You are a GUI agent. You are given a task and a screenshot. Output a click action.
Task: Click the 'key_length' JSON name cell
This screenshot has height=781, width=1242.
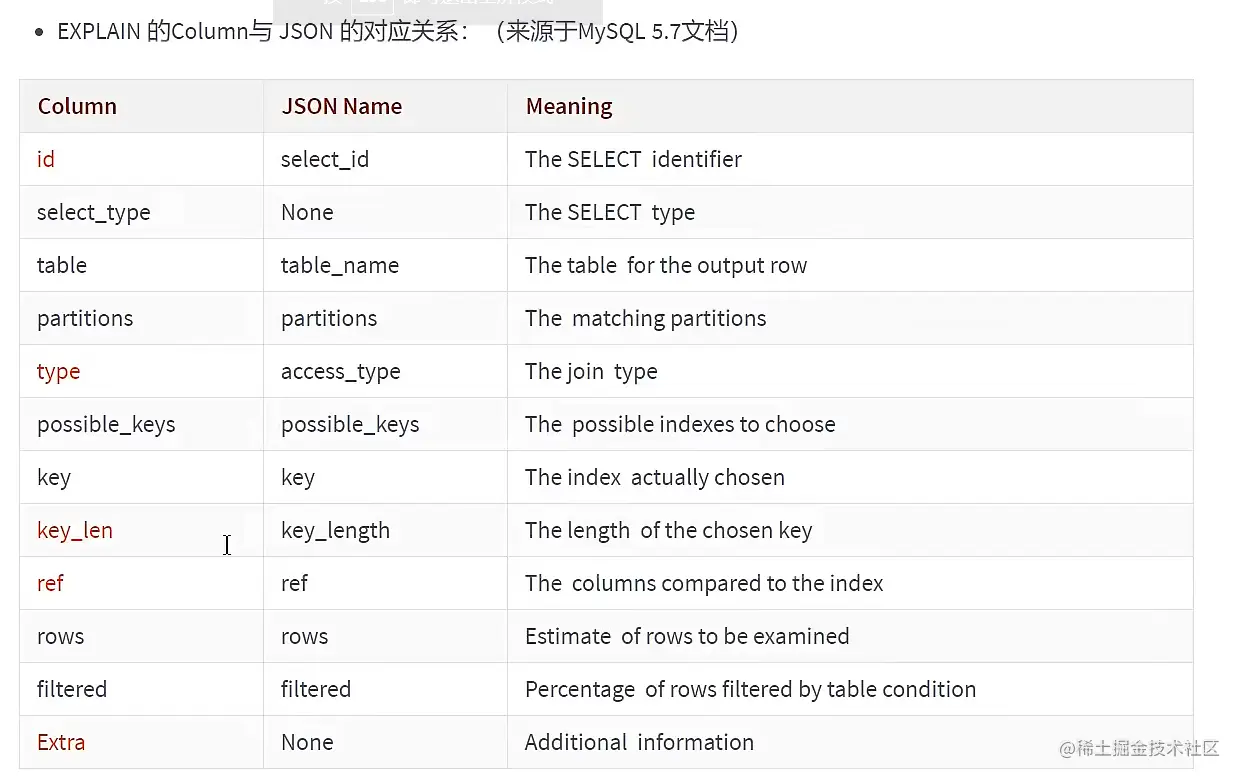pos(335,530)
